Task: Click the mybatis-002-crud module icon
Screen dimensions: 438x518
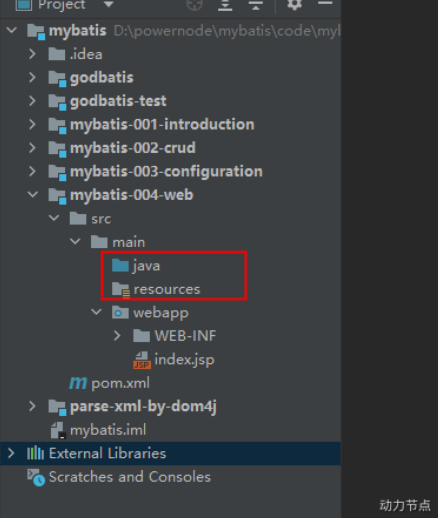Action: coord(57,149)
